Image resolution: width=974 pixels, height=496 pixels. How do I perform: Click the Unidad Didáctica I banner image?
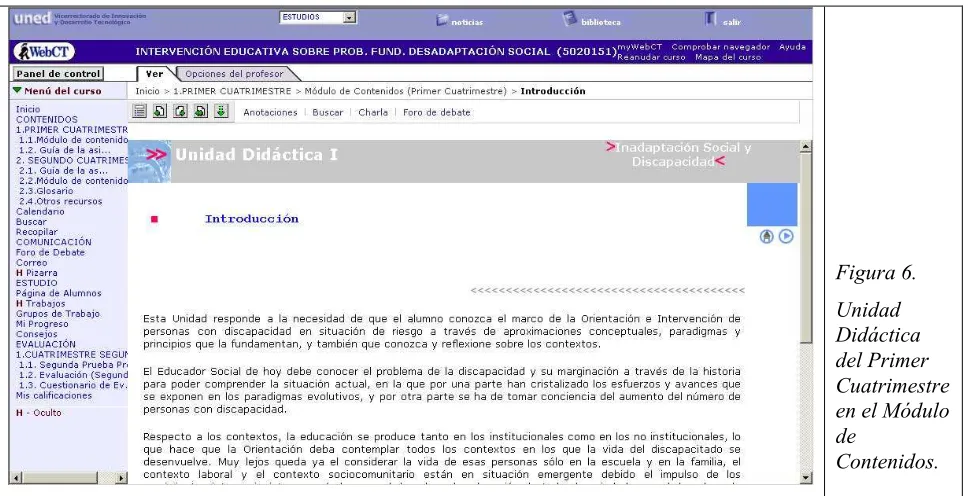point(150,161)
